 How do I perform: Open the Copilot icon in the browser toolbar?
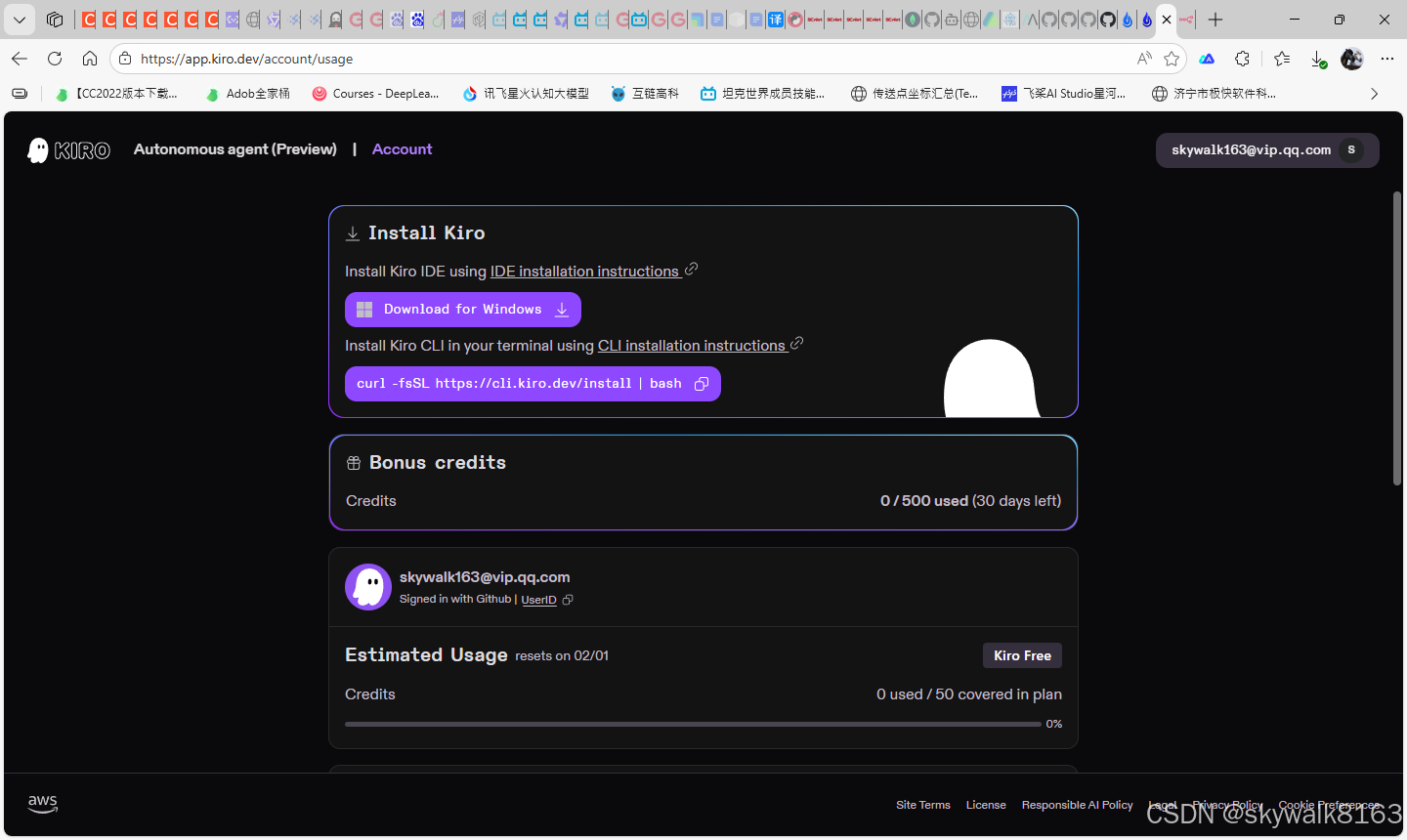click(1206, 59)
